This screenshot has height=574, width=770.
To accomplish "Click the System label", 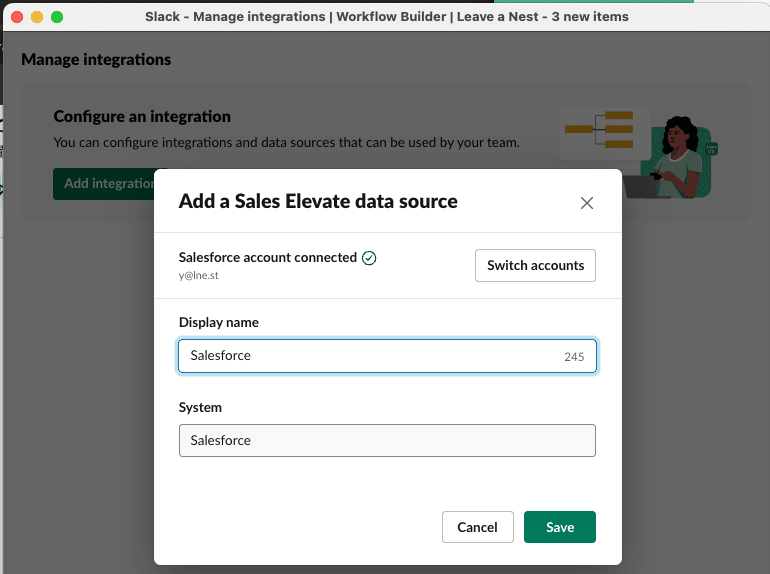I will tap(200, 408).
